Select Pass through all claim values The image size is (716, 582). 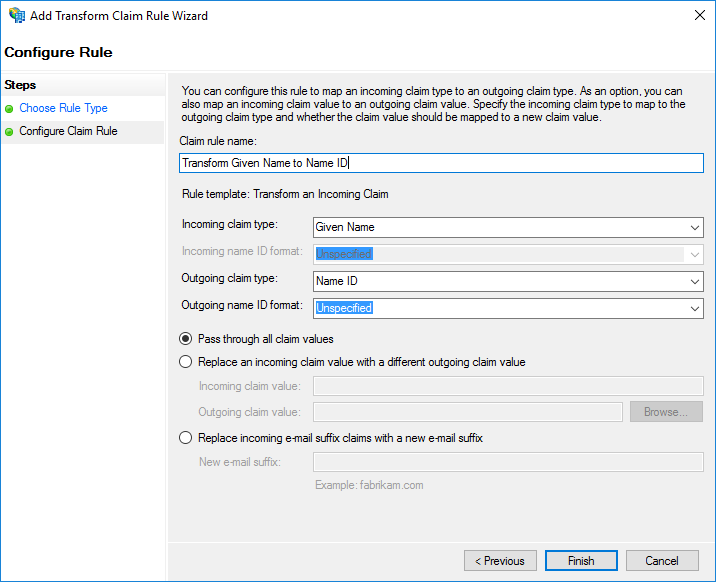pos(185,339)
